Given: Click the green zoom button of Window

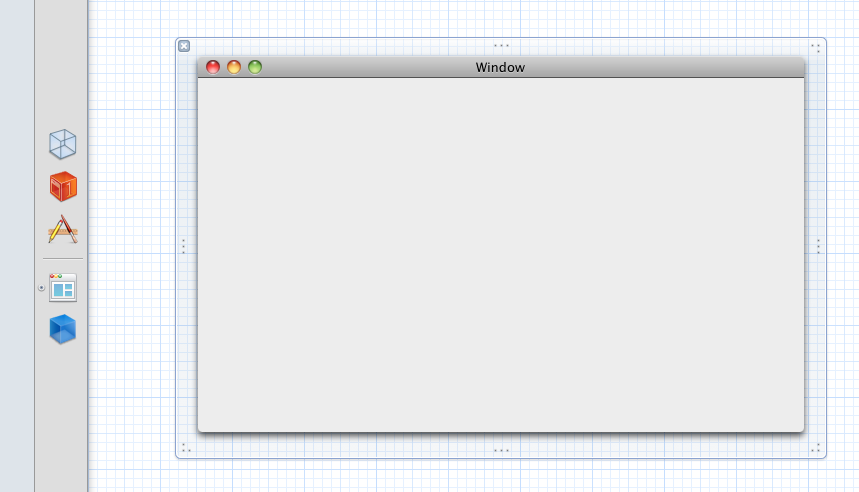Looking at the screenshot, I should 255,67.
